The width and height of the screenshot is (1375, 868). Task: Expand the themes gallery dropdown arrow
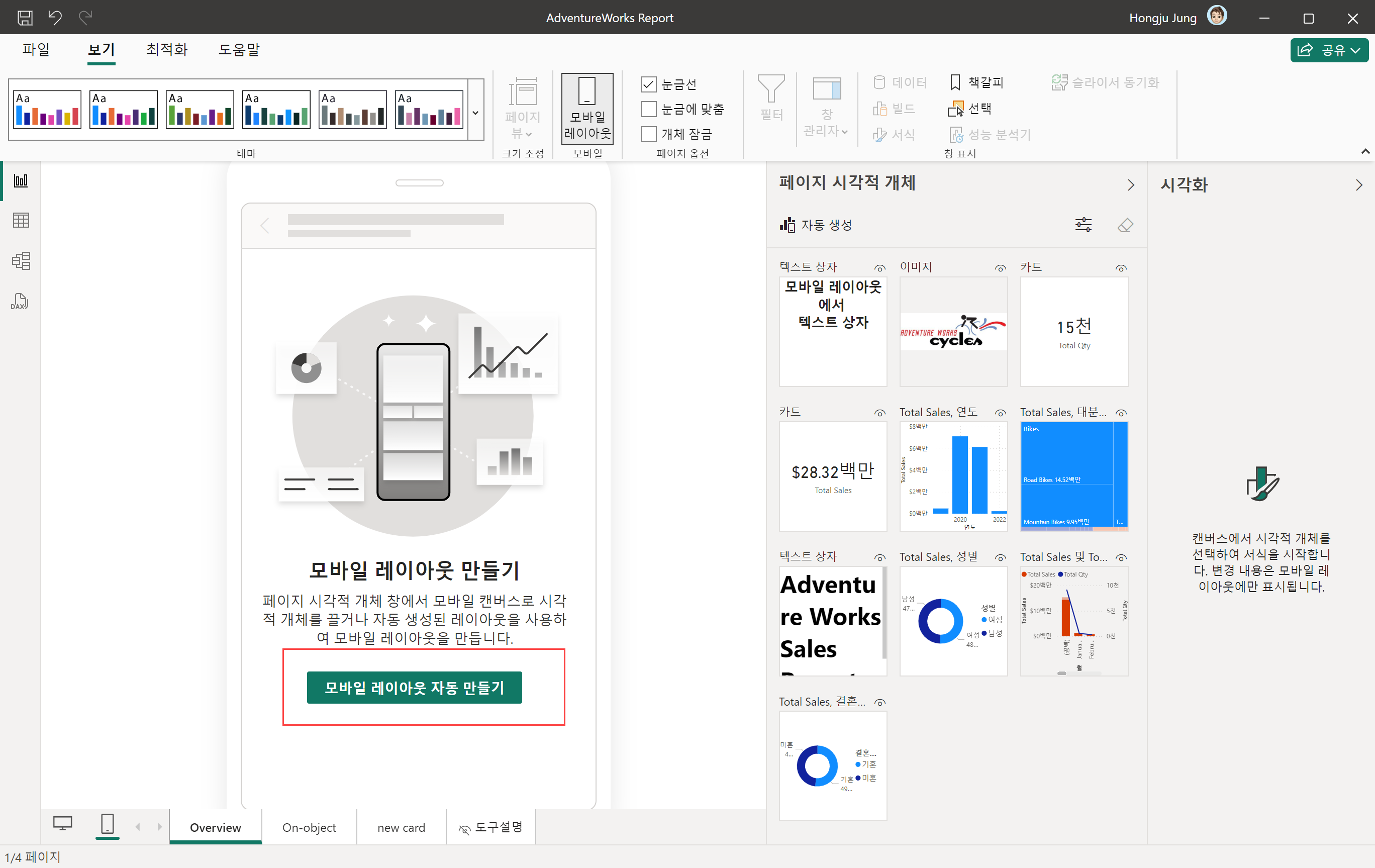point(475,113)
